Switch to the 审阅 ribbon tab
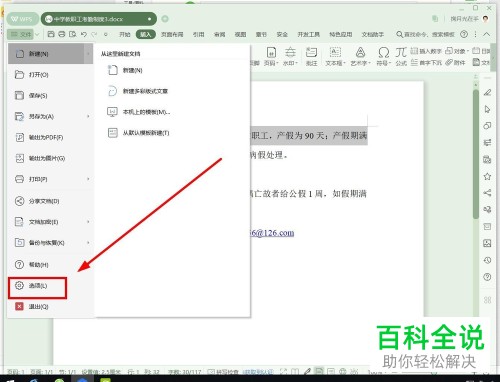This screenshot has height=382, width=500. point(219,34)
